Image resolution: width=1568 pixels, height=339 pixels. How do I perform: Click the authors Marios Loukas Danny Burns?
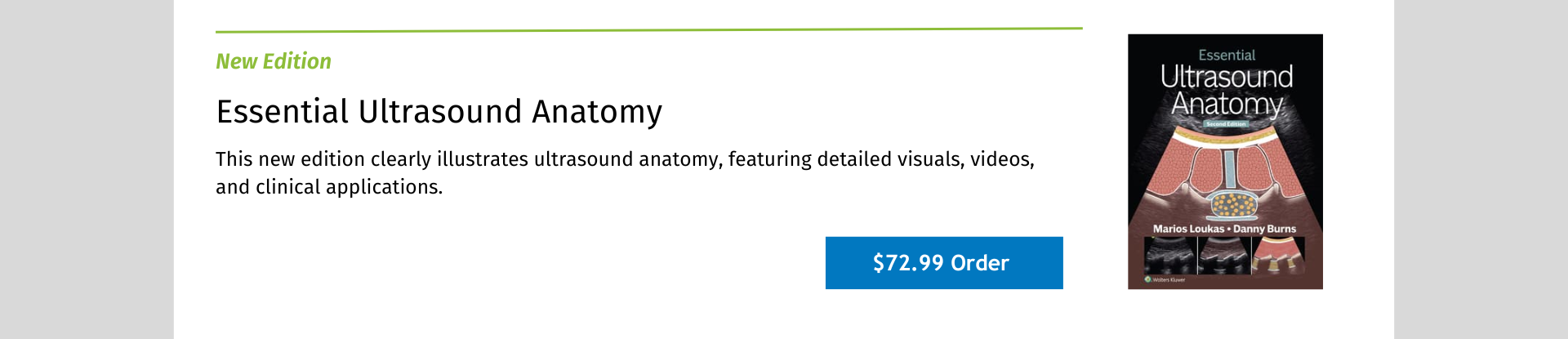point(1224,229)
